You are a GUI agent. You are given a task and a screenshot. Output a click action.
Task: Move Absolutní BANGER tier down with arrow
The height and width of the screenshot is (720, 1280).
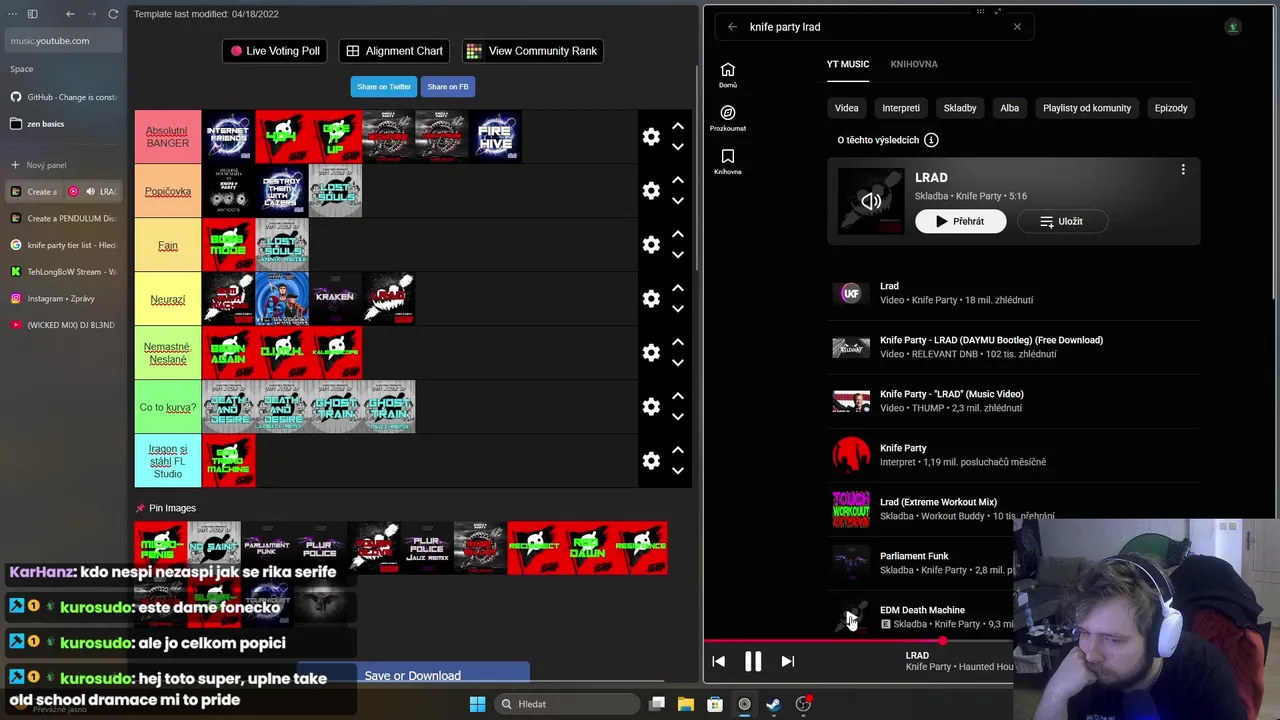click(x=678, y=147)
